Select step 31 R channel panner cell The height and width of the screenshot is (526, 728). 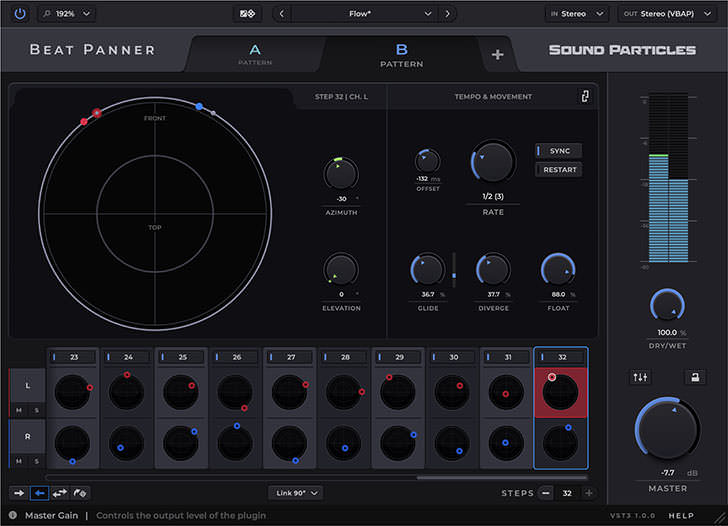(x=507, y=443)
